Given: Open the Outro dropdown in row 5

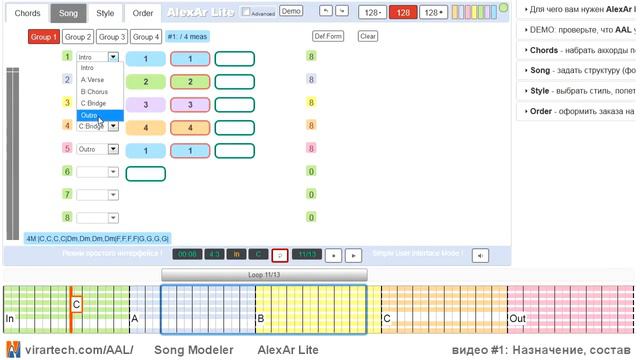Looking at the screenshot, I should (x=113, y=149).
